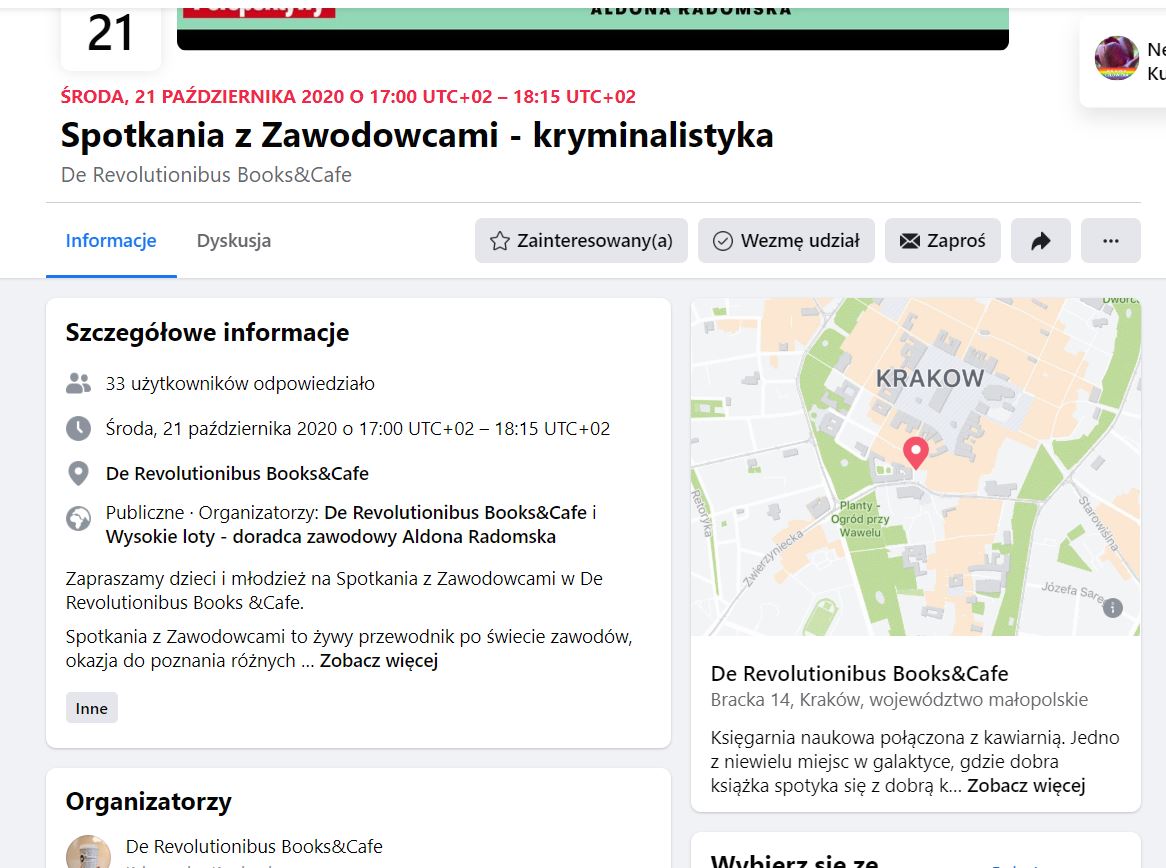
Task: Click the map info icon
Action: 1113,607
